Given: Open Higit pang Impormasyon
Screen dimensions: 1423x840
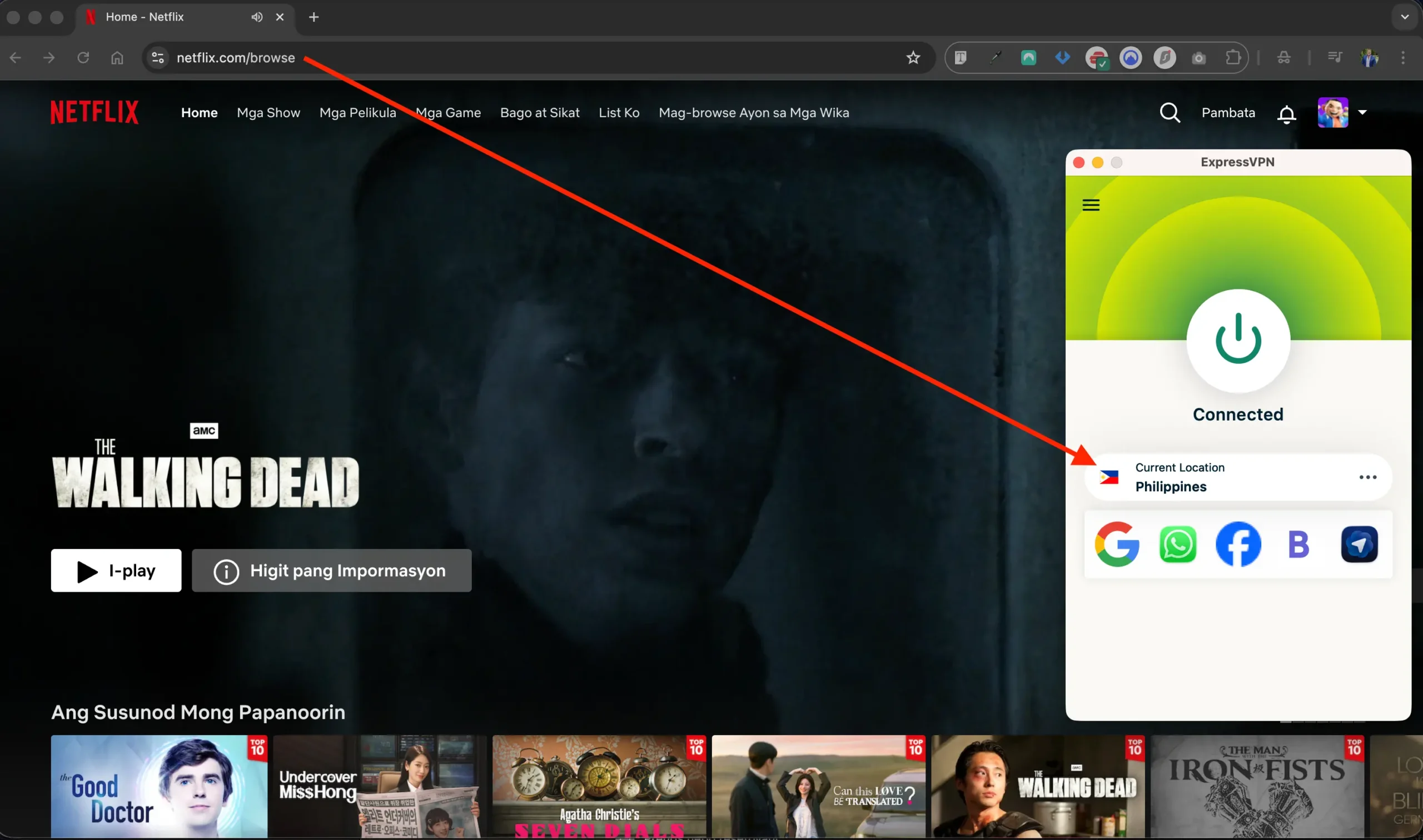Looking at the screenshot, I should pyautogui.click(x=332, y=570).
